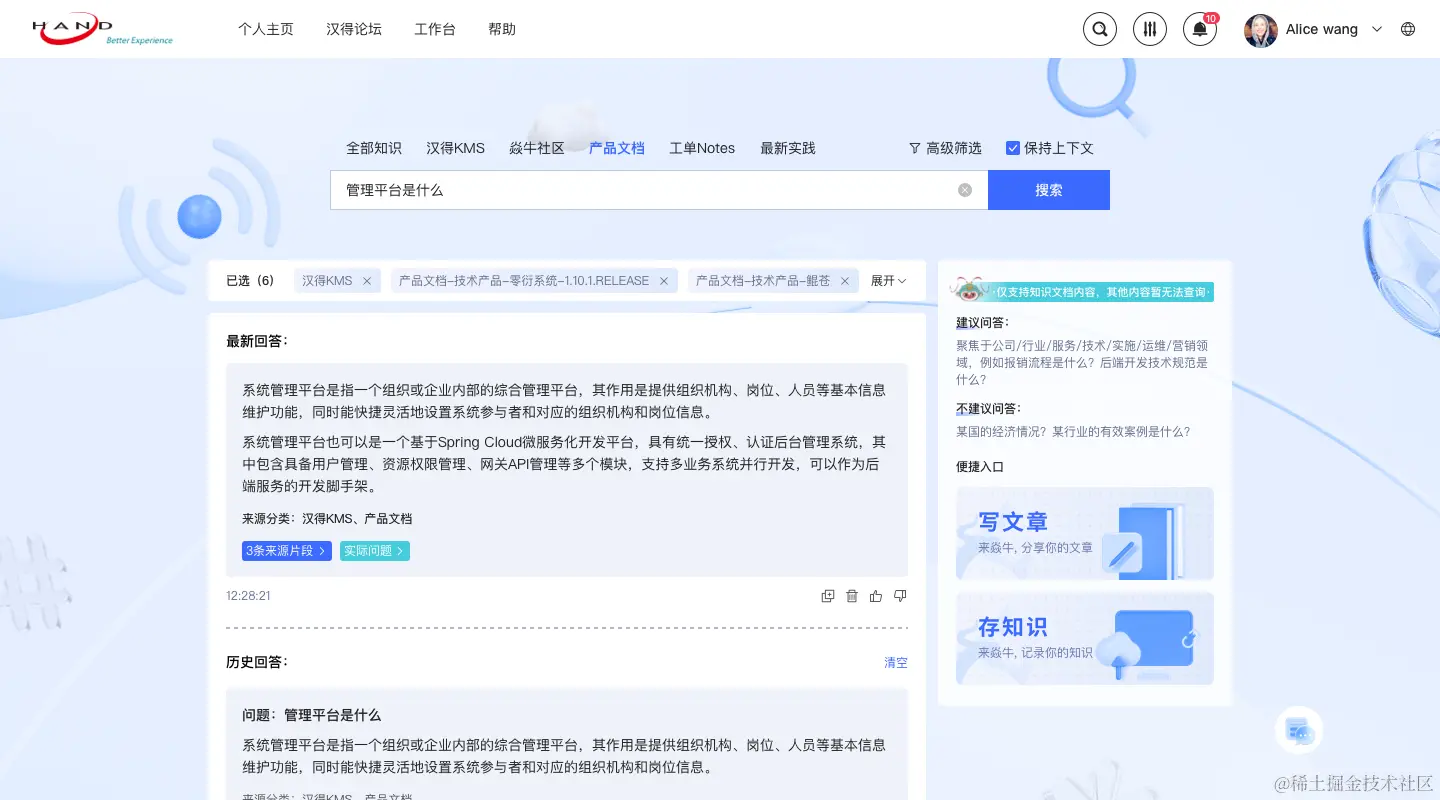Click the 12:28:21 timestamp
1440x800 pixels.
248,596
